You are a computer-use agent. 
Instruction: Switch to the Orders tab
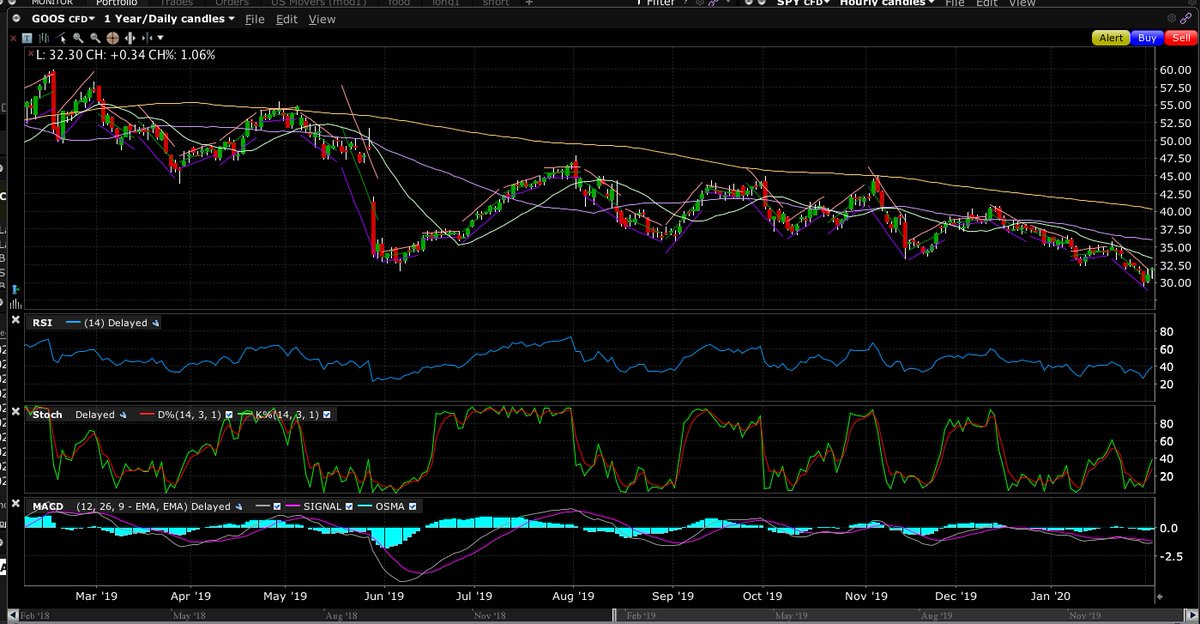(232, 3)
